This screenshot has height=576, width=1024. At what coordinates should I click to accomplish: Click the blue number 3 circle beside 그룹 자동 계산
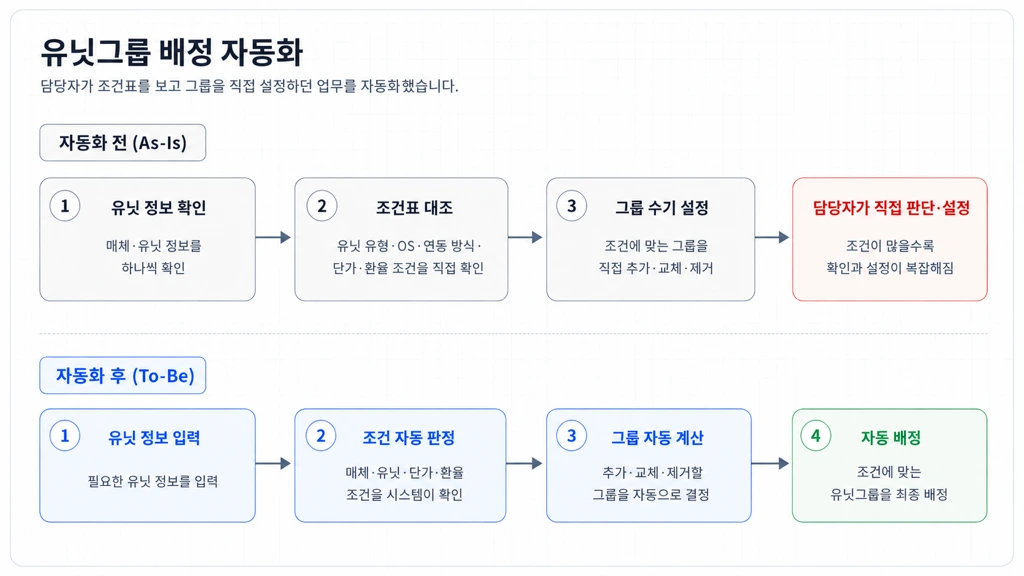[571, 436]
